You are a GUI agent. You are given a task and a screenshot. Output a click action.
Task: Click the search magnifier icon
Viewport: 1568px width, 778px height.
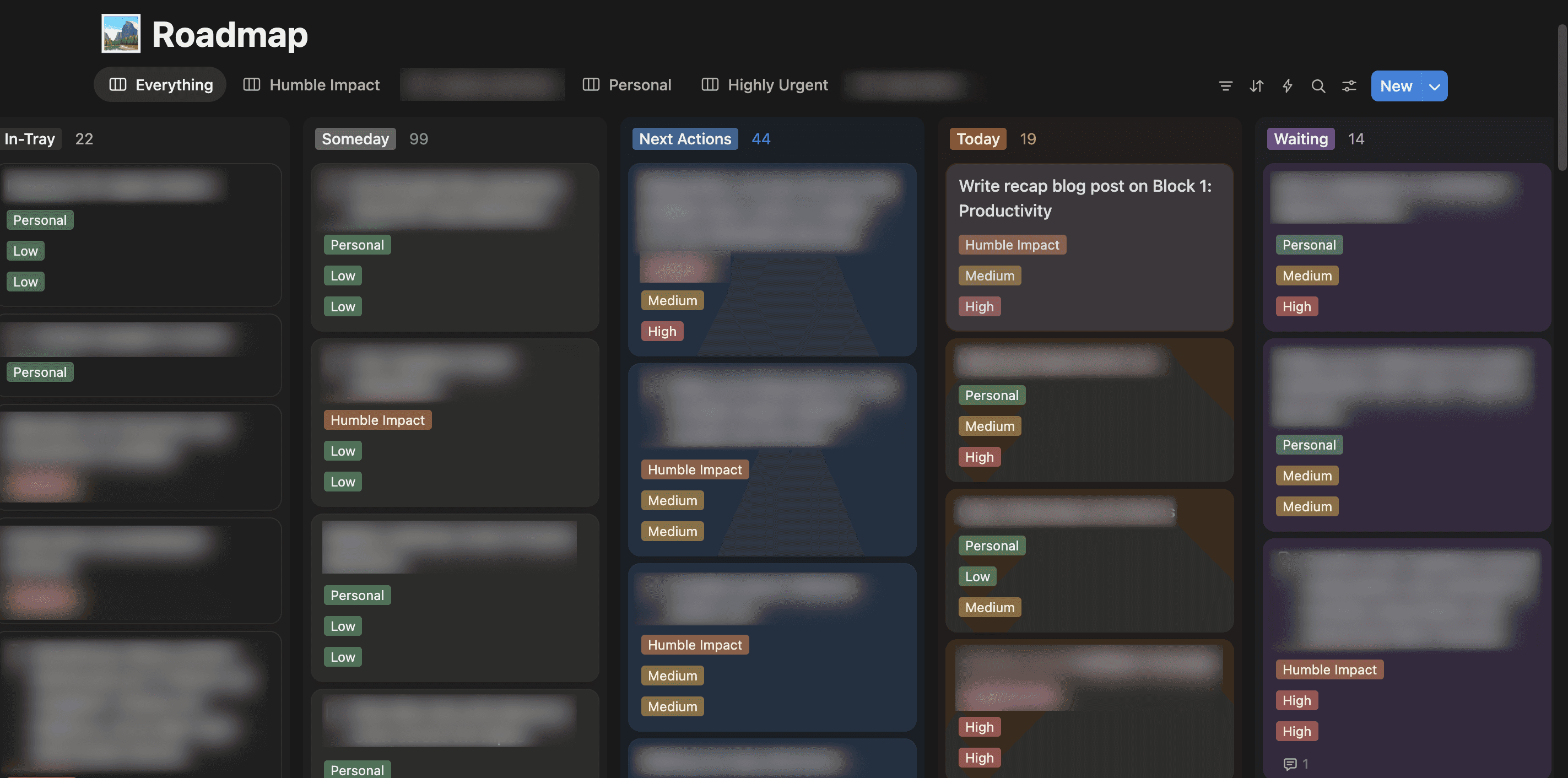pos(1318,86)
